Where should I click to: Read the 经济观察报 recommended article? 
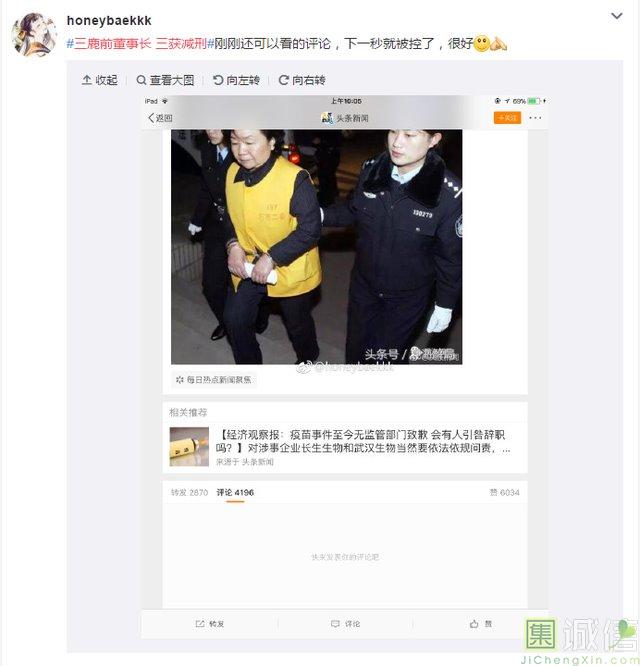coord(363,441)
